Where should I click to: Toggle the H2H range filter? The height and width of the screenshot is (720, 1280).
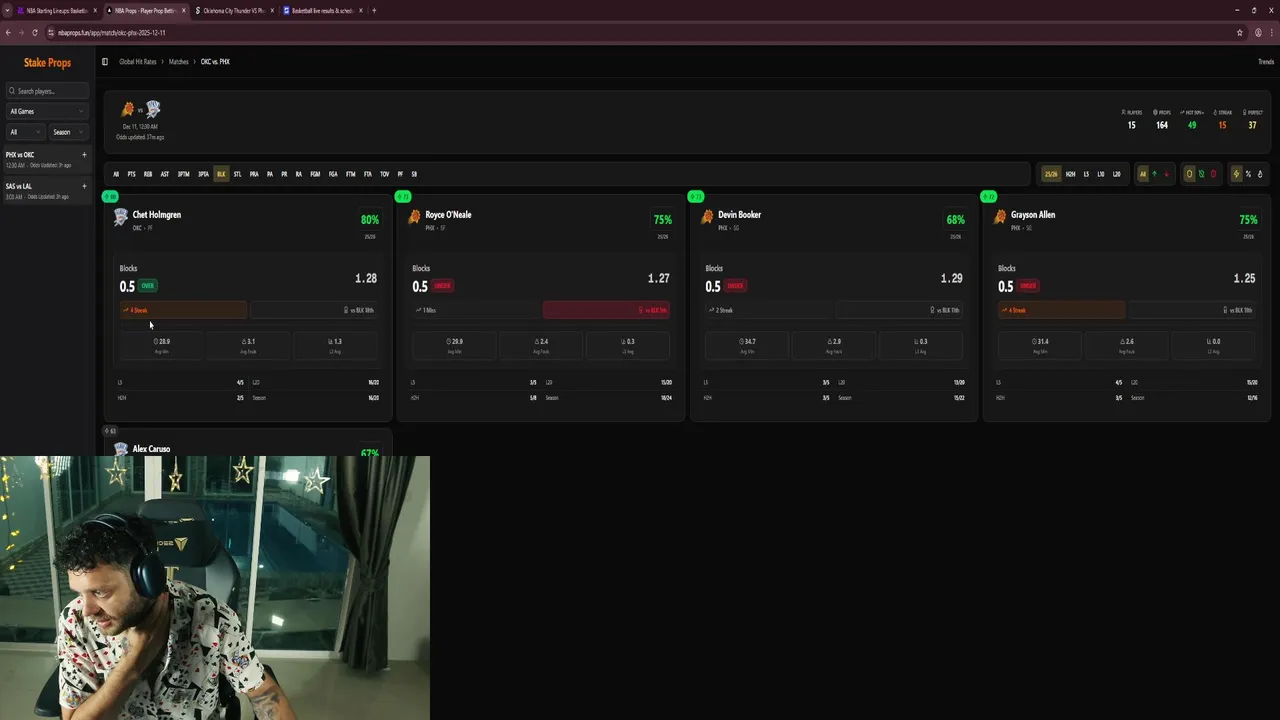[x=1070, y=174]
